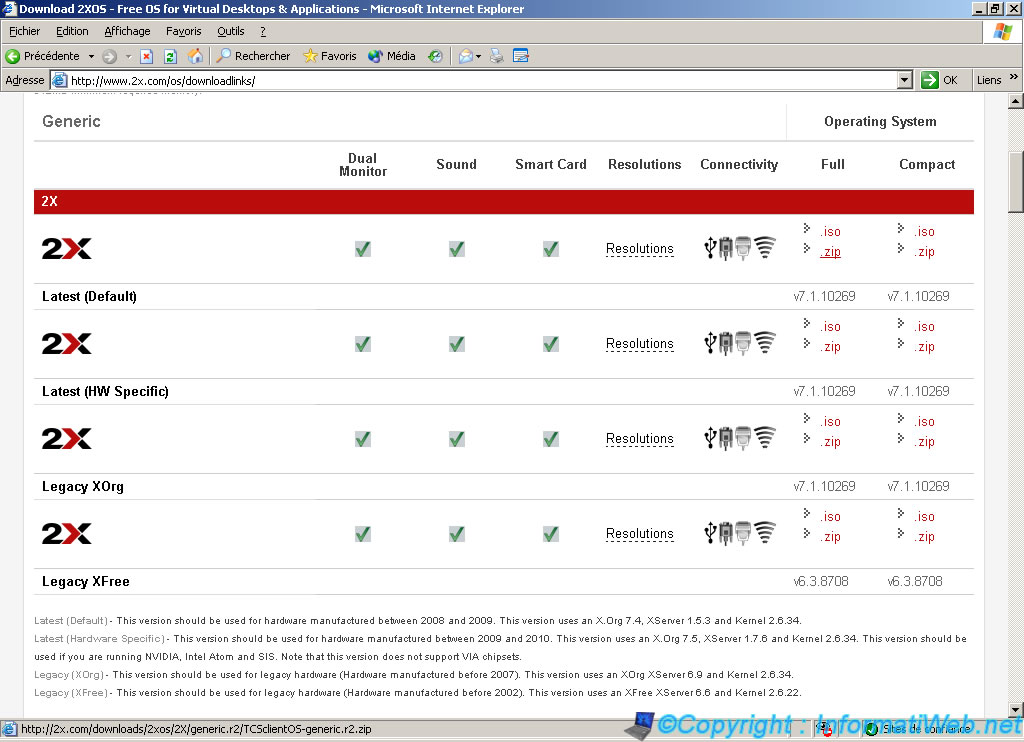Open Resolutions link in Latest (Default) row
The height and width of the screenshot is (742, 1024).
pyautogui.click(x=639, y=249)
